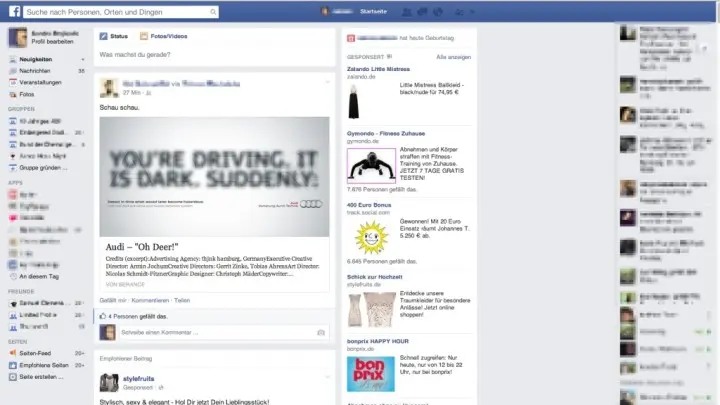Click the birthday gift icon

(x=351, y=38)
